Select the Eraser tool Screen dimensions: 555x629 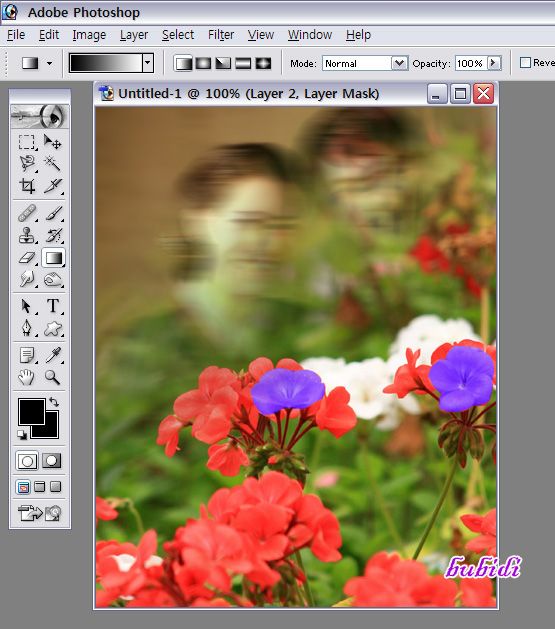tap(27, 258)
